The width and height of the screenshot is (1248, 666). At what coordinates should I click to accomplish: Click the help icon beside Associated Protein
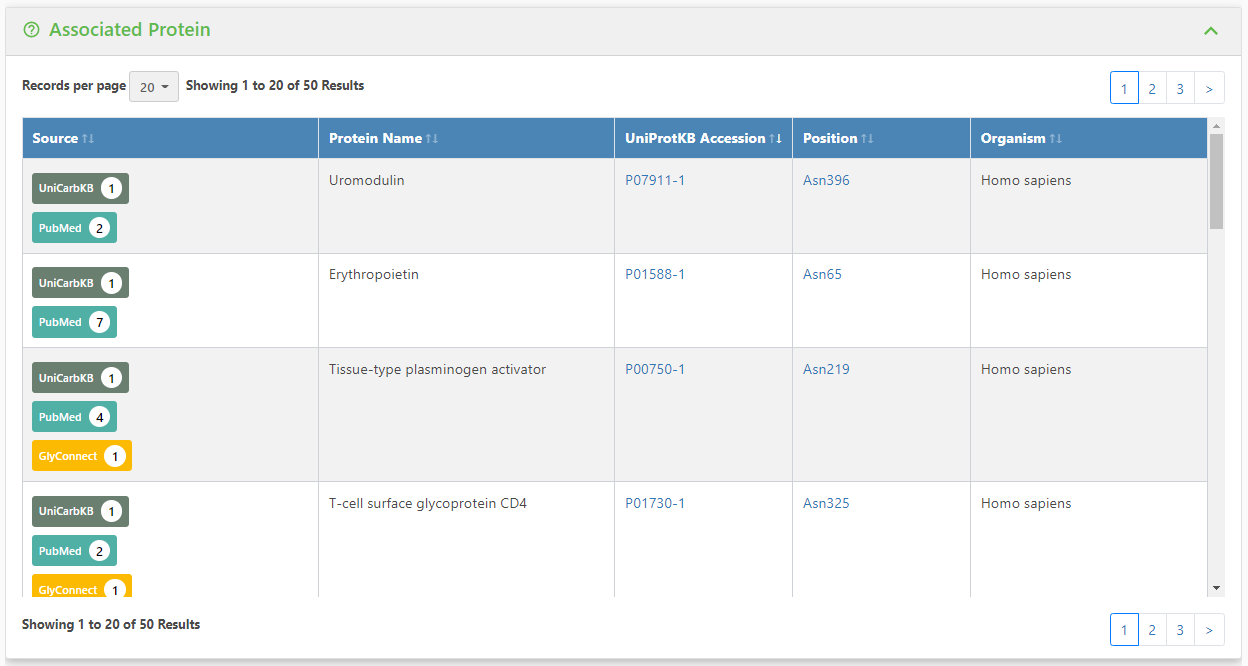coord(31,30)
